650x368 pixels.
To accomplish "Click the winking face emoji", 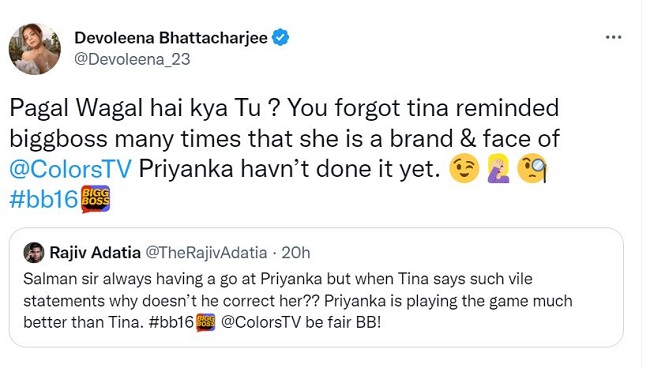I will pos(464,169).
